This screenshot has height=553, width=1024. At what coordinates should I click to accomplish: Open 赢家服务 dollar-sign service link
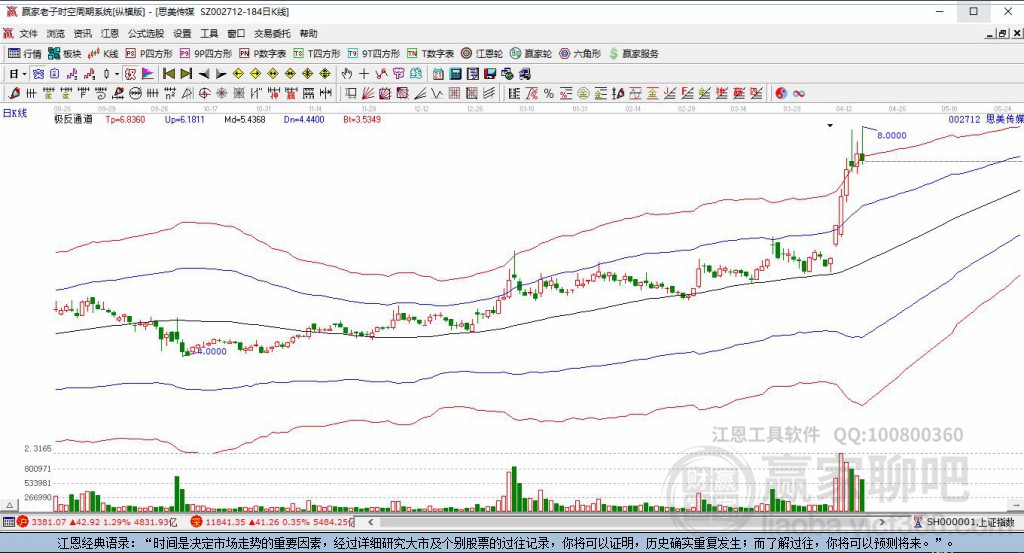coord(633,54)
